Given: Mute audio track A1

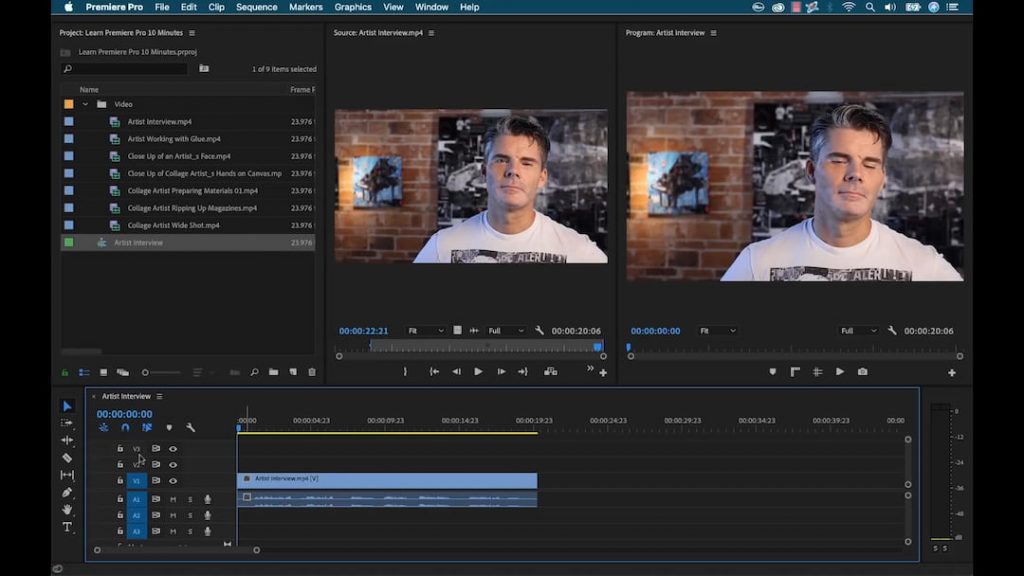Looking at the screenshot, I should 173,499.
